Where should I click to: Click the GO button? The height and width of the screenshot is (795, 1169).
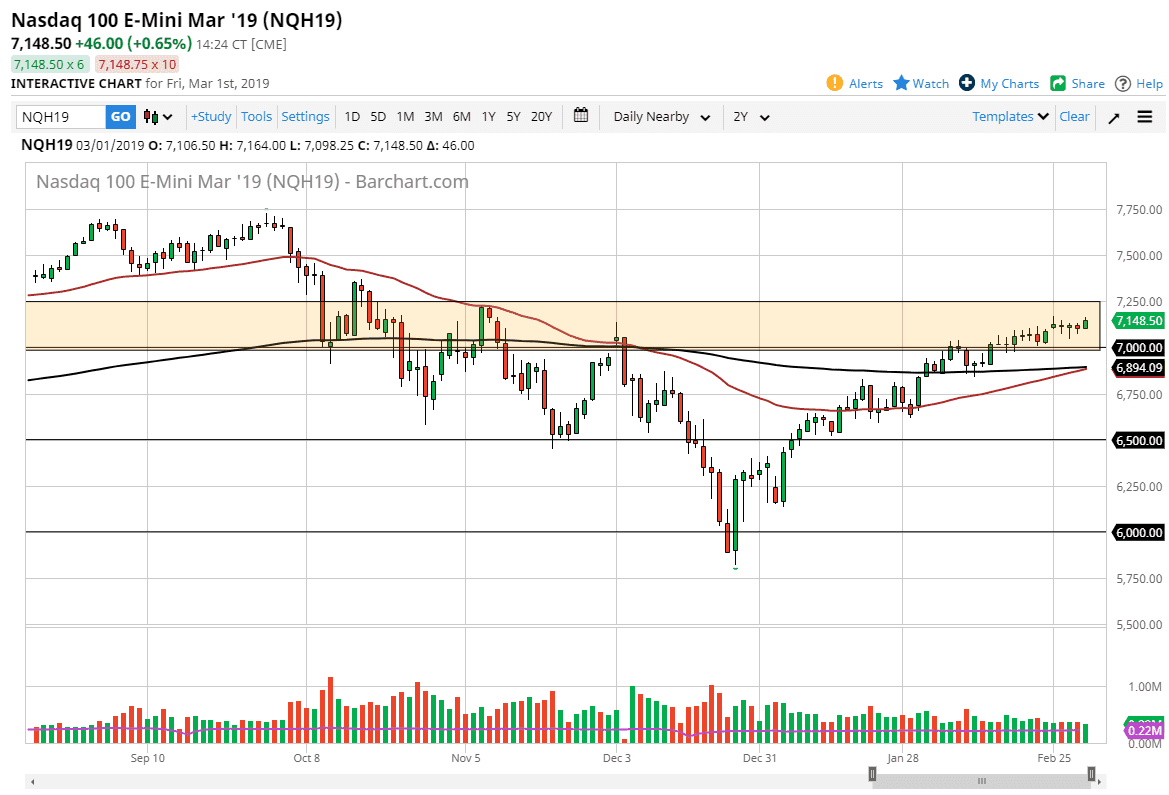pyautogui.click(x=119, y=117)
